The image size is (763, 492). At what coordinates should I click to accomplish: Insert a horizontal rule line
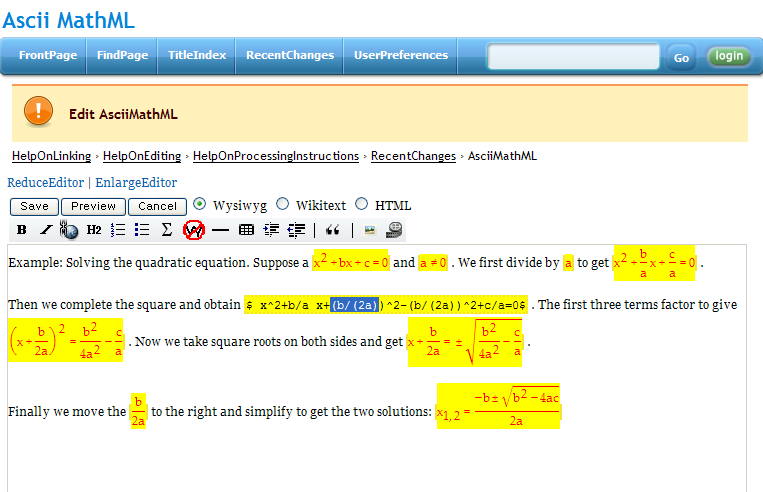[x=220, y=230]
